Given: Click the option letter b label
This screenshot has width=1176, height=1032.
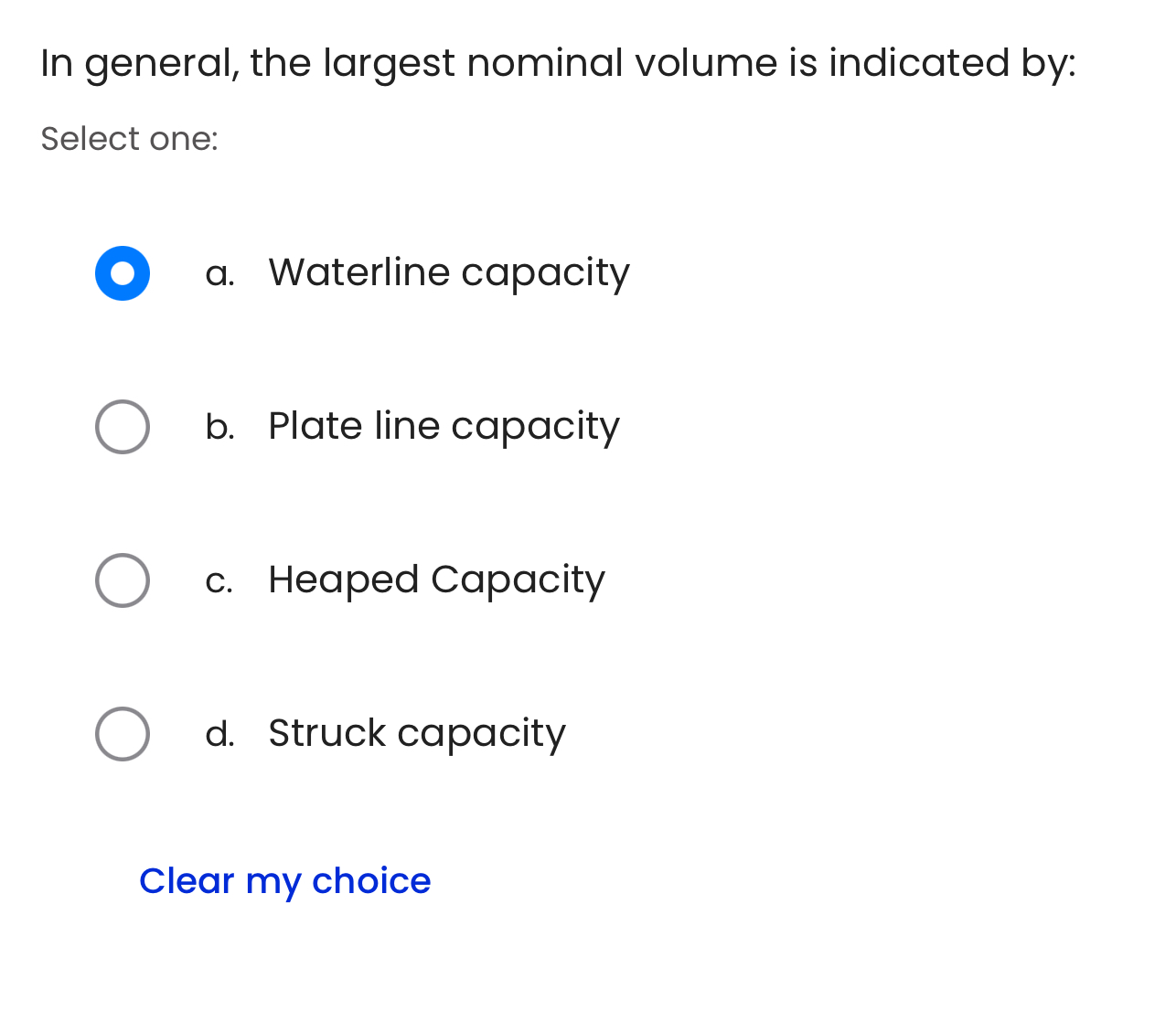Looking at the screenshot, I should [220, 426].
